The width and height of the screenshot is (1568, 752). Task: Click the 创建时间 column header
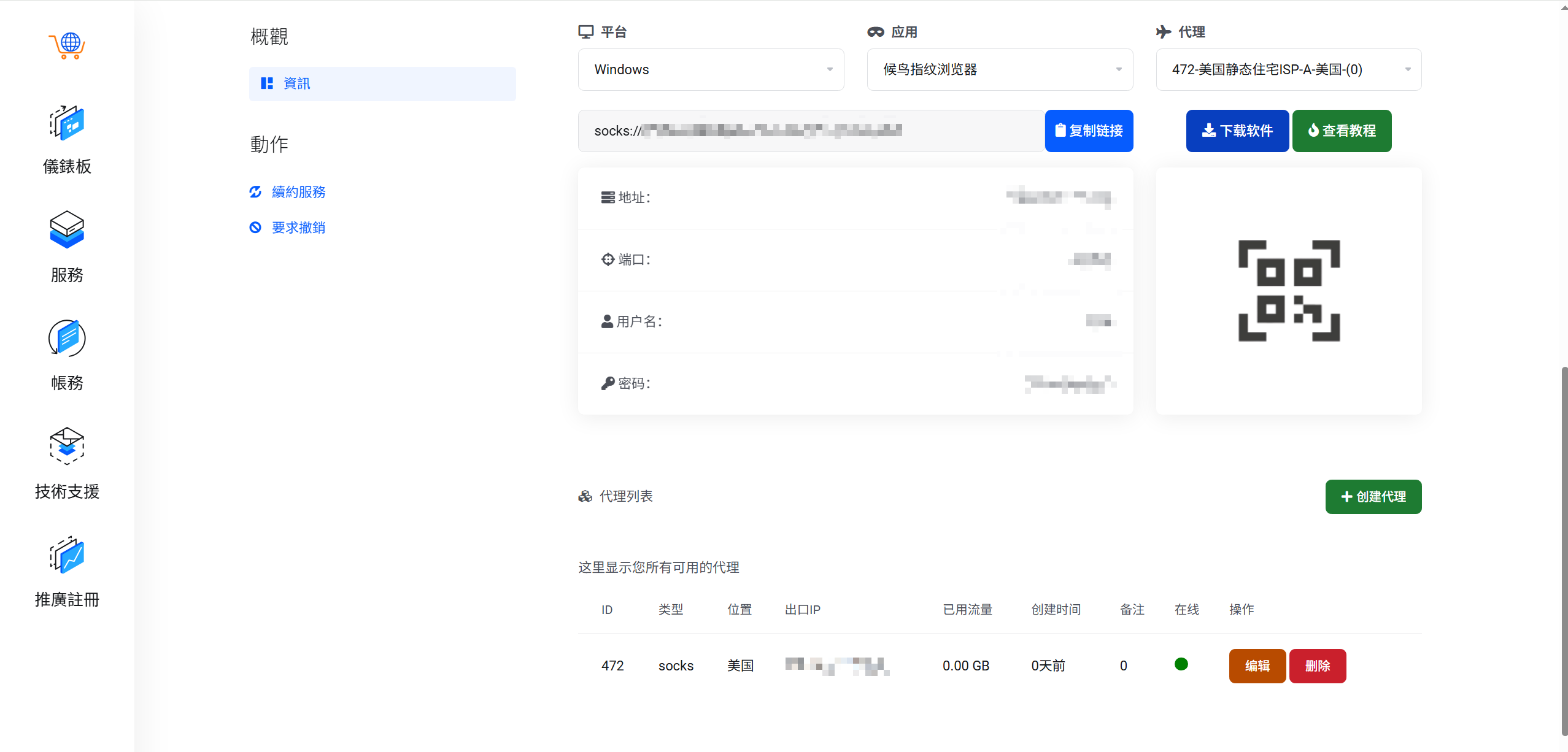pyautogui.click(x=1056, y=610)
